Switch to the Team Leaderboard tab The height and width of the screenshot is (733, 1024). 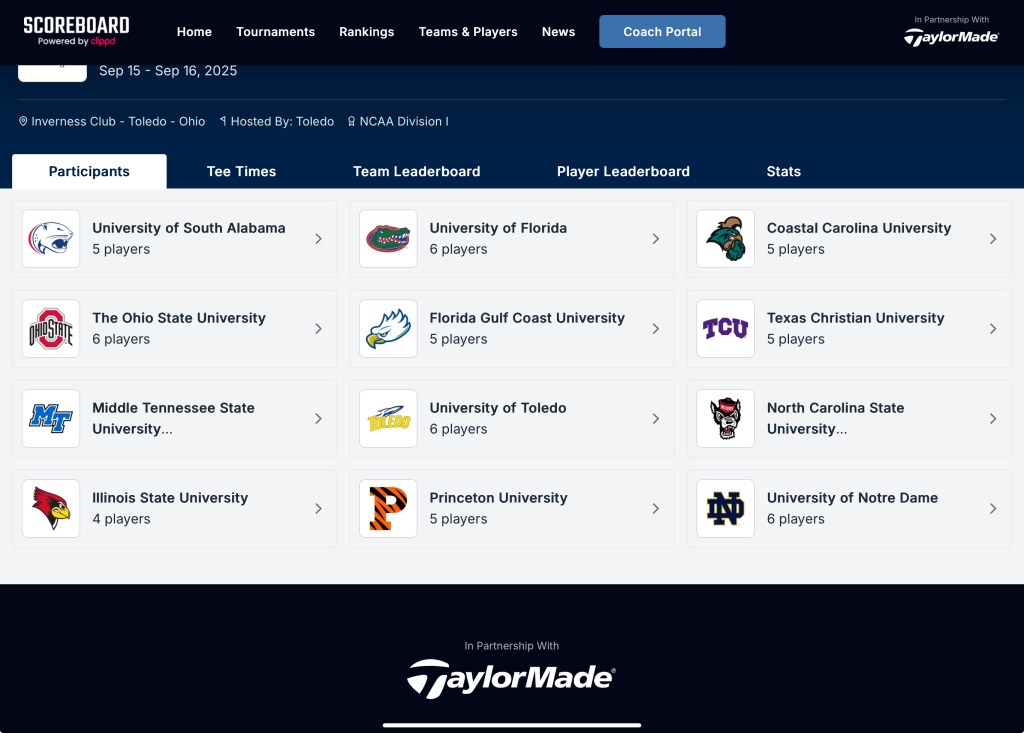pyautogui.click(x=416, y=172)
